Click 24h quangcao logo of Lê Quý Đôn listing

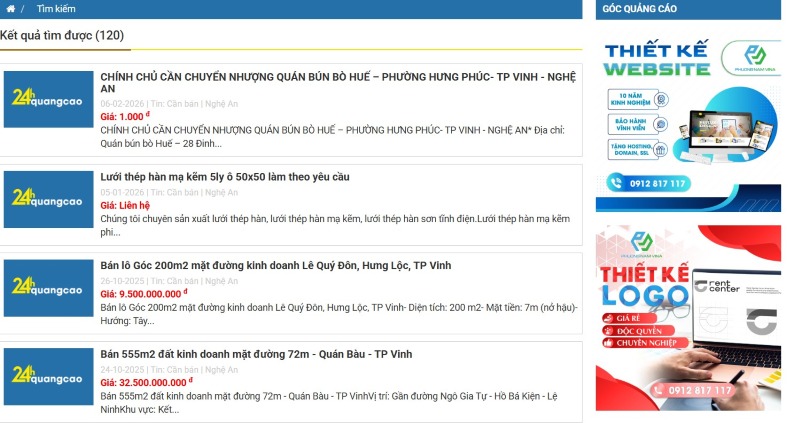48,287
